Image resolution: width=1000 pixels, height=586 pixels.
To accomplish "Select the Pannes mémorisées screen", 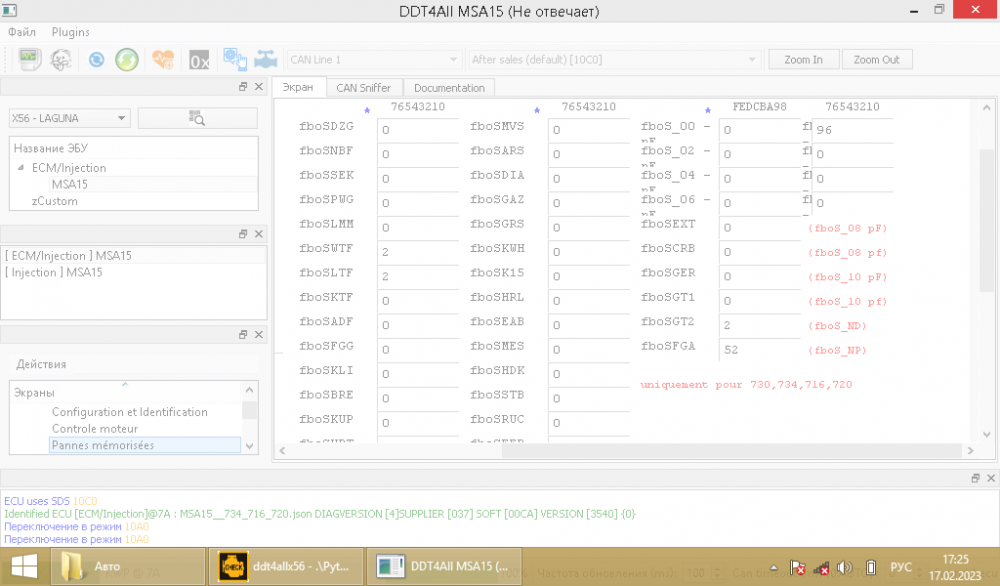I will click(145, 445).
